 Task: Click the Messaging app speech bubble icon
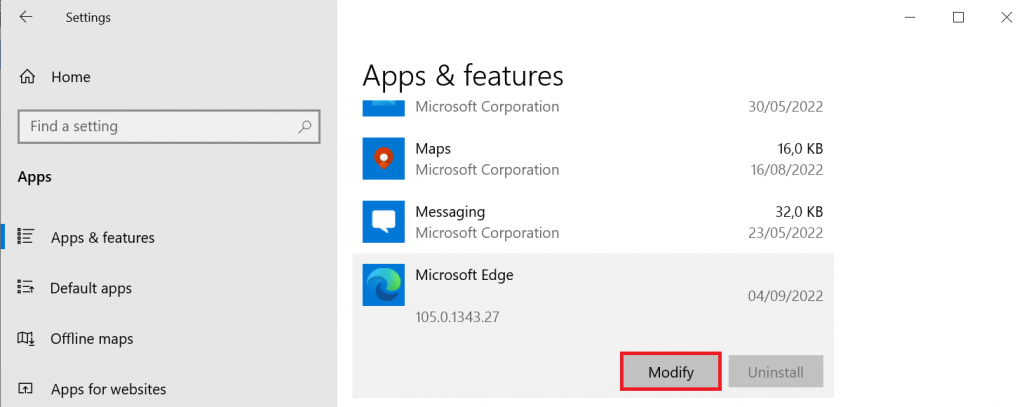[383, 222]
